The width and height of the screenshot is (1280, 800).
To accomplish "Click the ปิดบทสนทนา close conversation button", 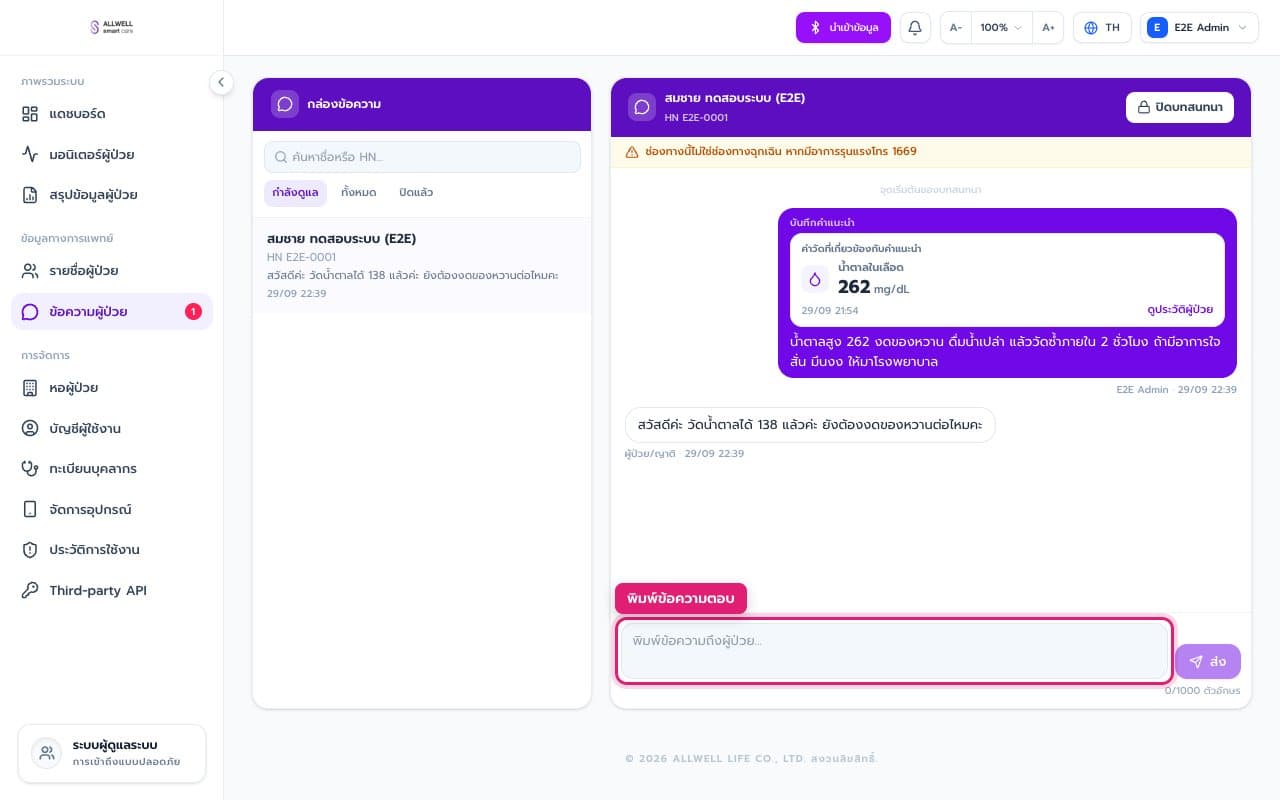I will tap(1180, 107).
